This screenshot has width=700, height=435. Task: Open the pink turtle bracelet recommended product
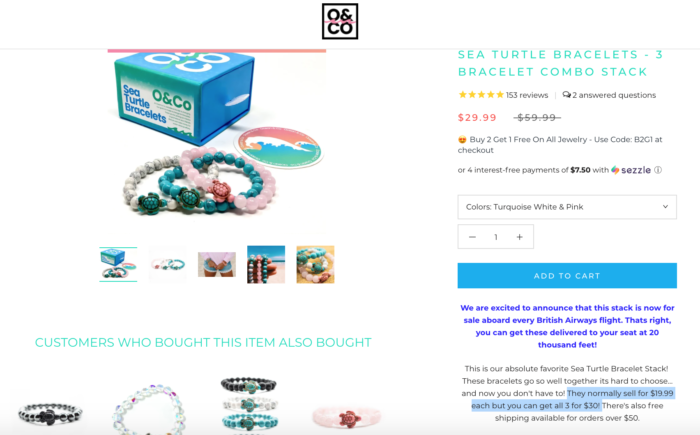click(x=347, y=417)
